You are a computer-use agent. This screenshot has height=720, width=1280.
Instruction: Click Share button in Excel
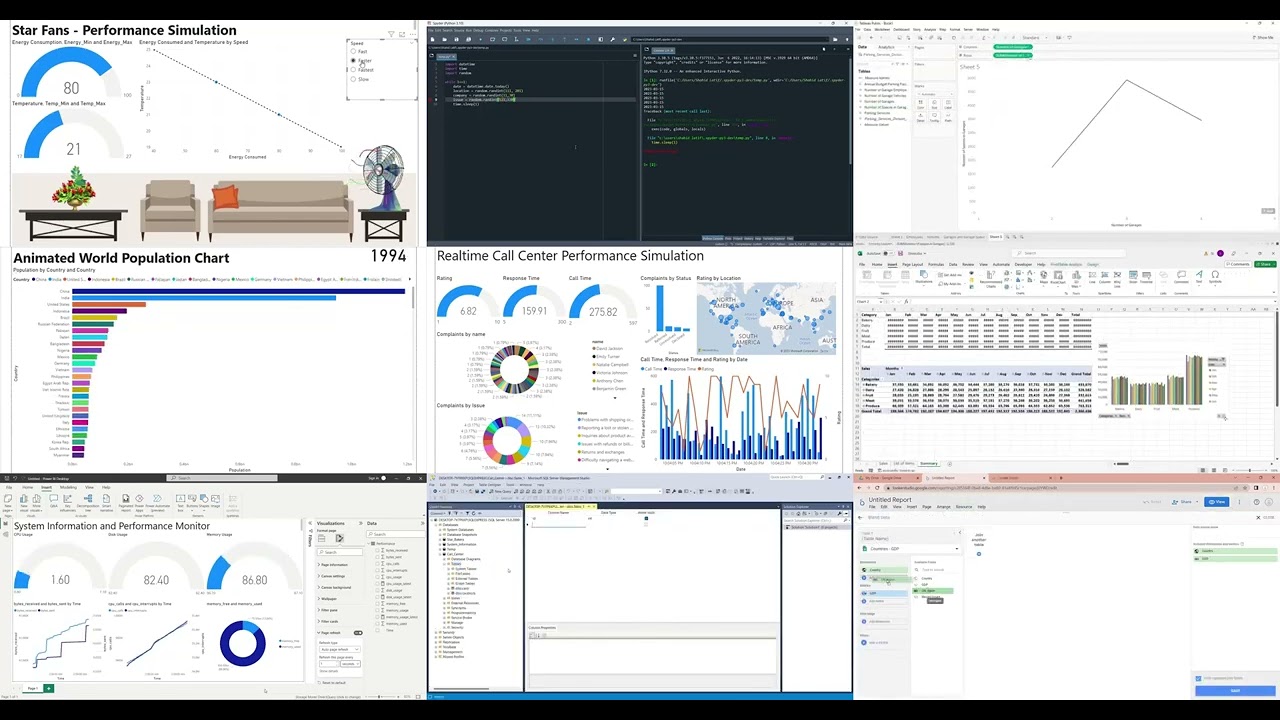tap(1266, 264)
